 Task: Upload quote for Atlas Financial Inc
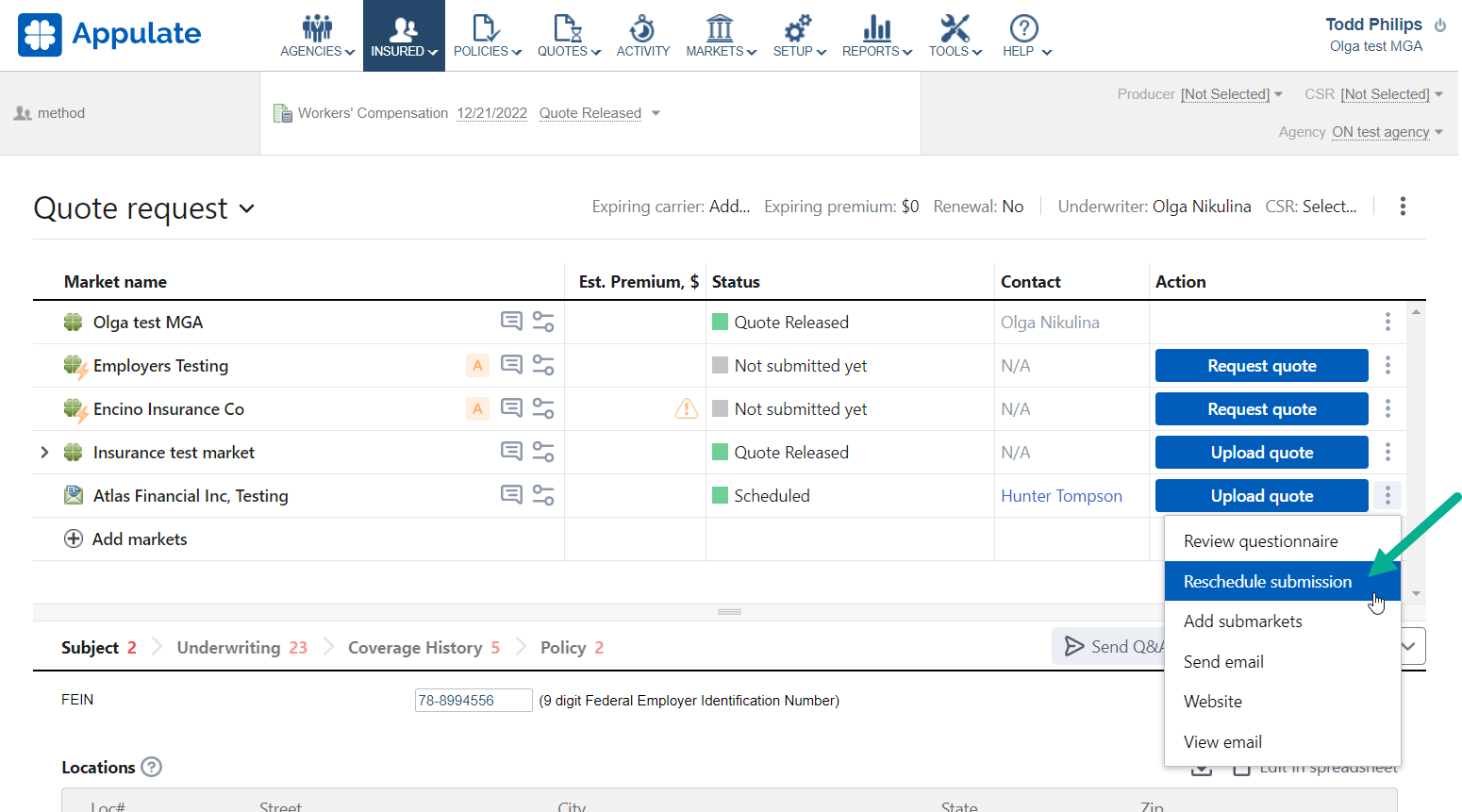pyautogui.click(x=1262, y=496)
